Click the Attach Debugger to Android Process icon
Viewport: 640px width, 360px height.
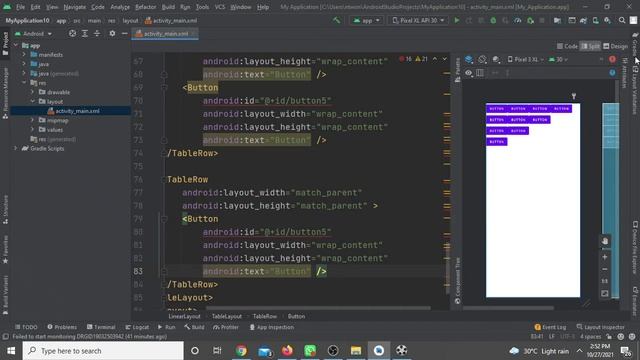530,20
